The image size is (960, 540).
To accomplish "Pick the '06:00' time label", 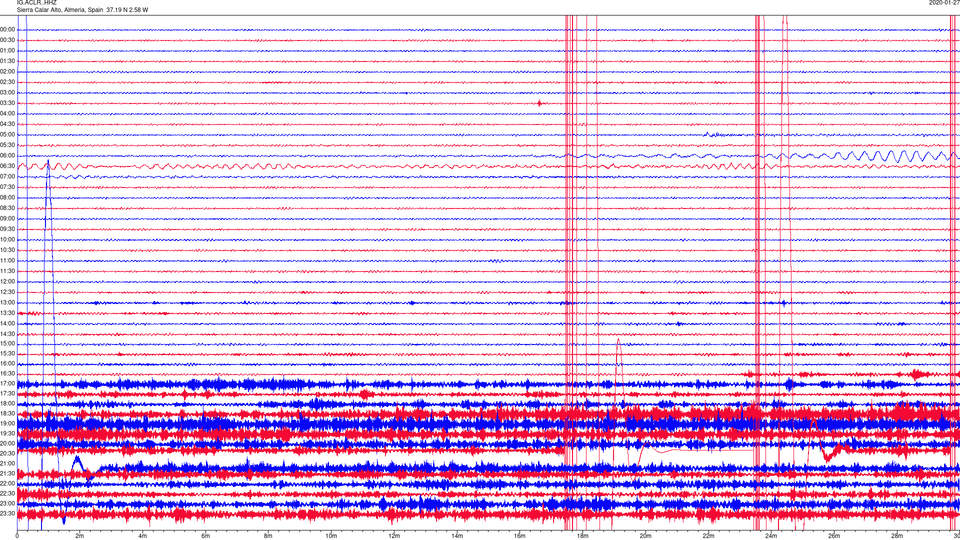I will tap(7, 156).
